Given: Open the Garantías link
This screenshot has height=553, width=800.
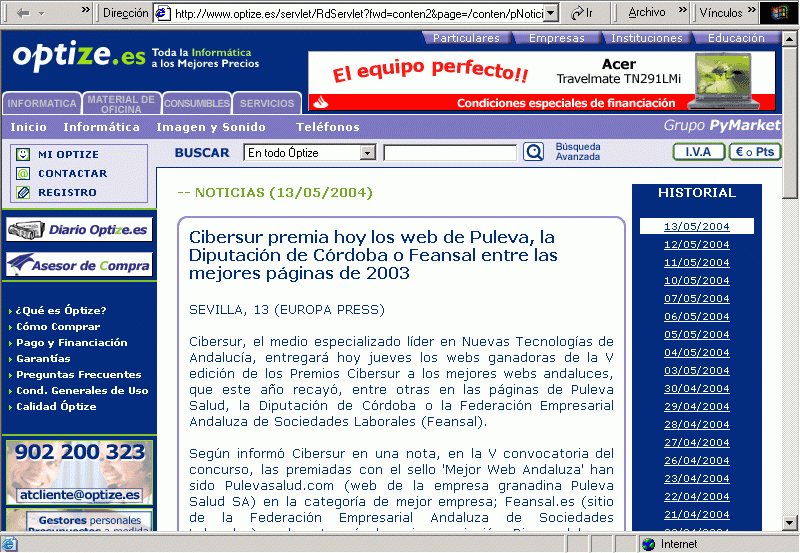Looking at the screenshot, I should 43,358.
